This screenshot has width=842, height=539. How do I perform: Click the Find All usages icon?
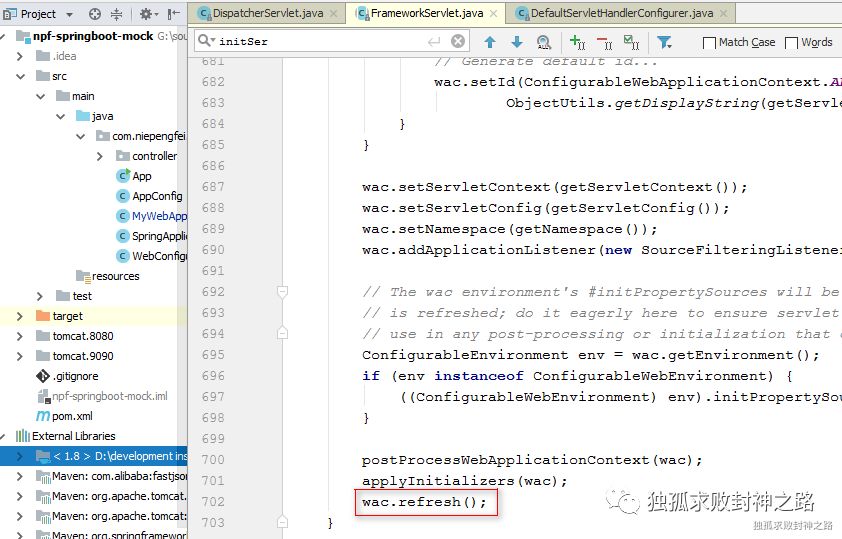coord(543,42)
